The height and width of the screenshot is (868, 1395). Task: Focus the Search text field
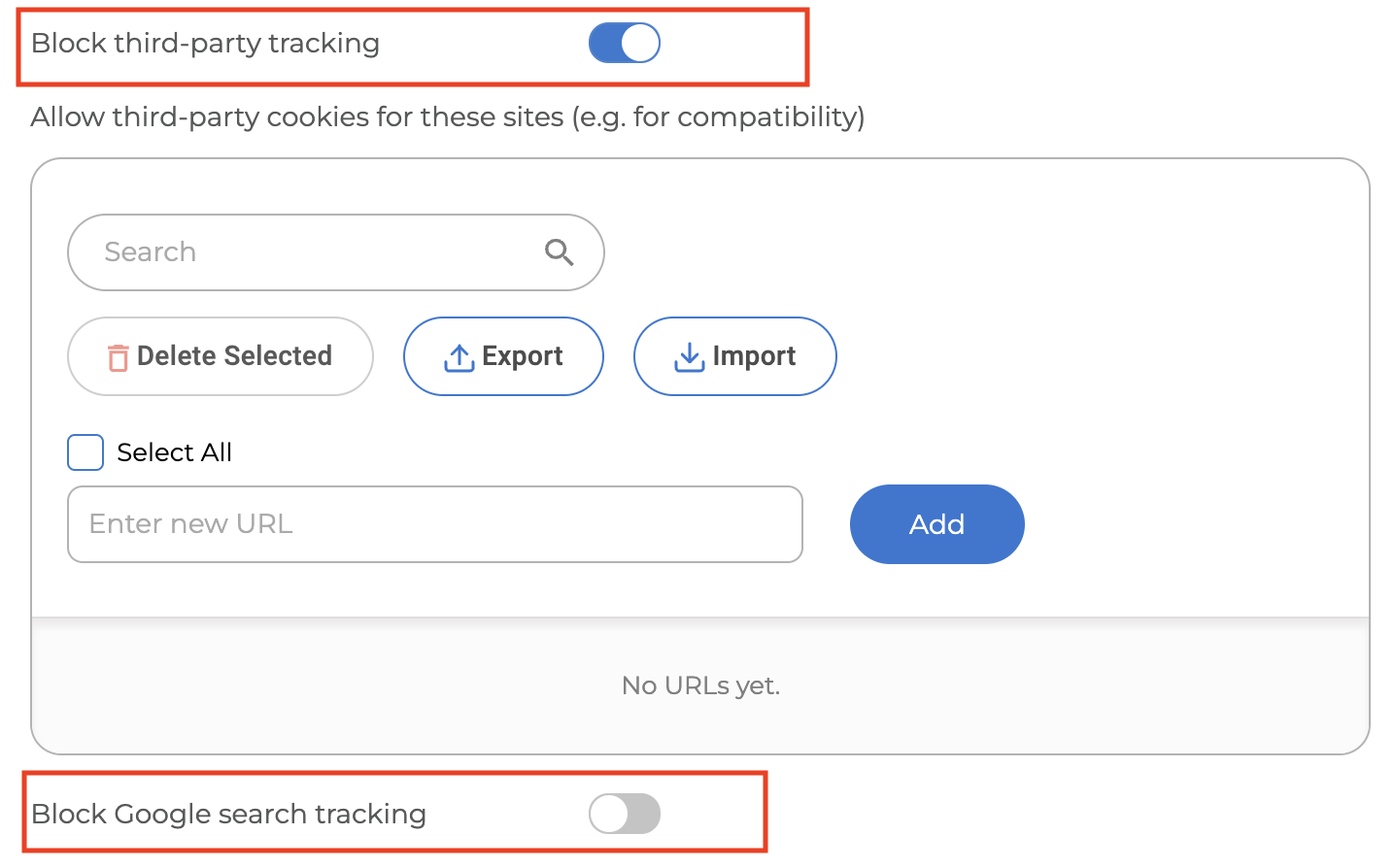click(x=336, y=252)
